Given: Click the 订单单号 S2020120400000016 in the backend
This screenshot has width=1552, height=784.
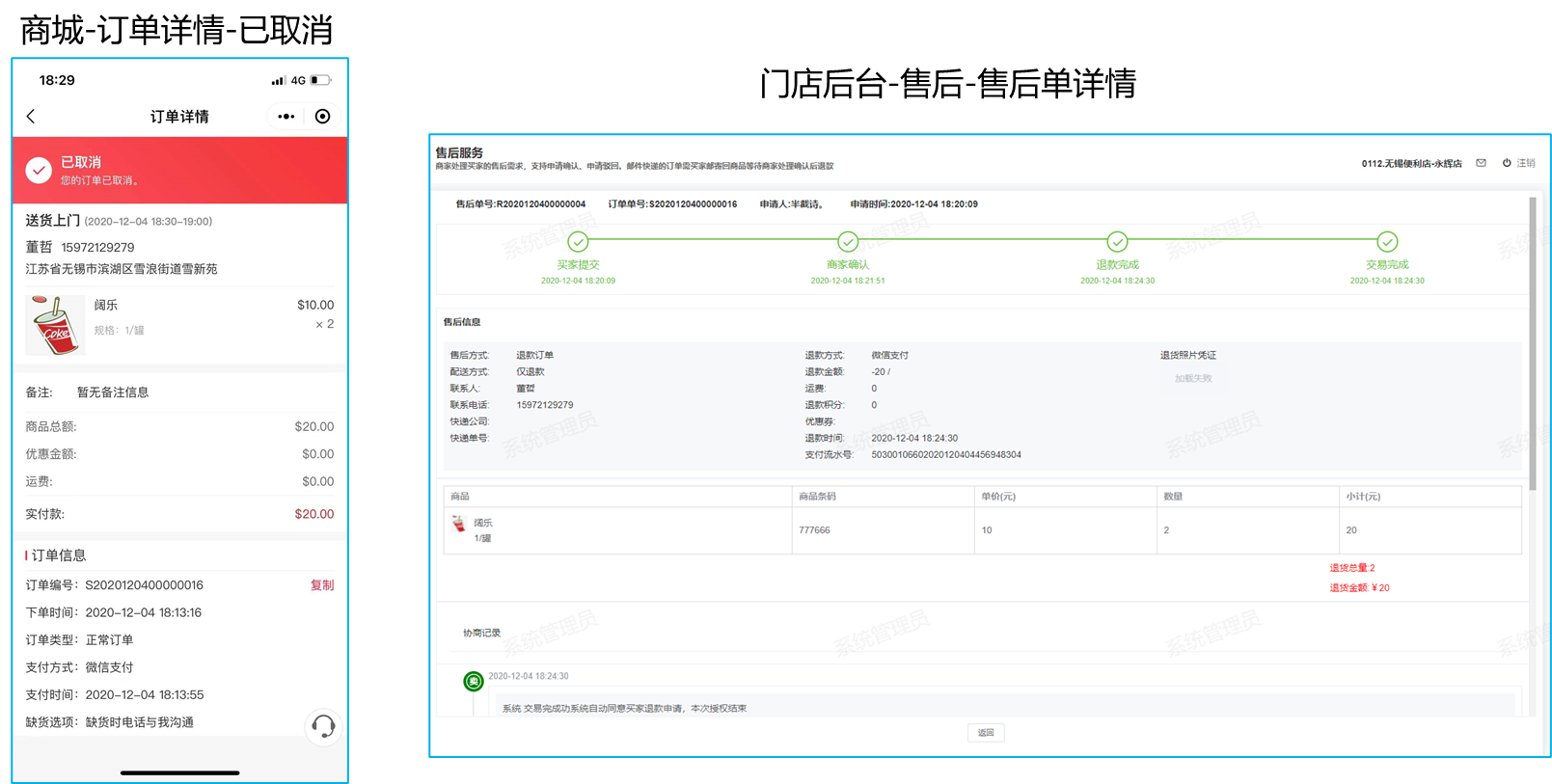Looking at the screenshot, I should (x=672, y=204).
